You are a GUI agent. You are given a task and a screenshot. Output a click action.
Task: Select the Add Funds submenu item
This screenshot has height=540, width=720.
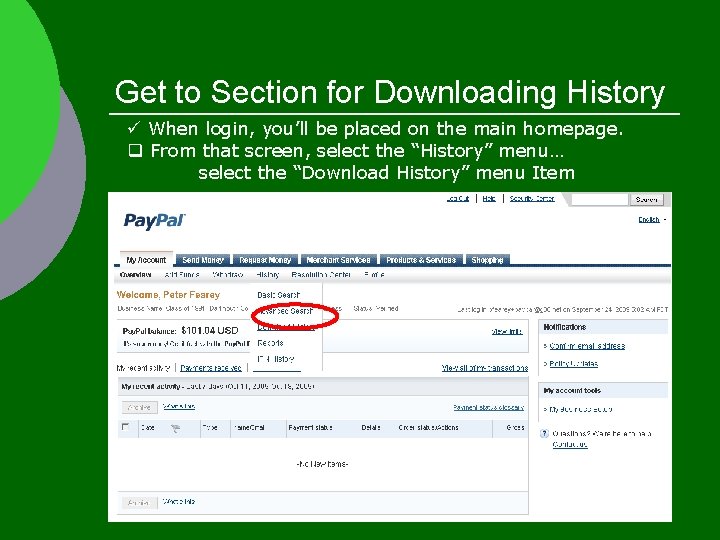tap(182, 275)
